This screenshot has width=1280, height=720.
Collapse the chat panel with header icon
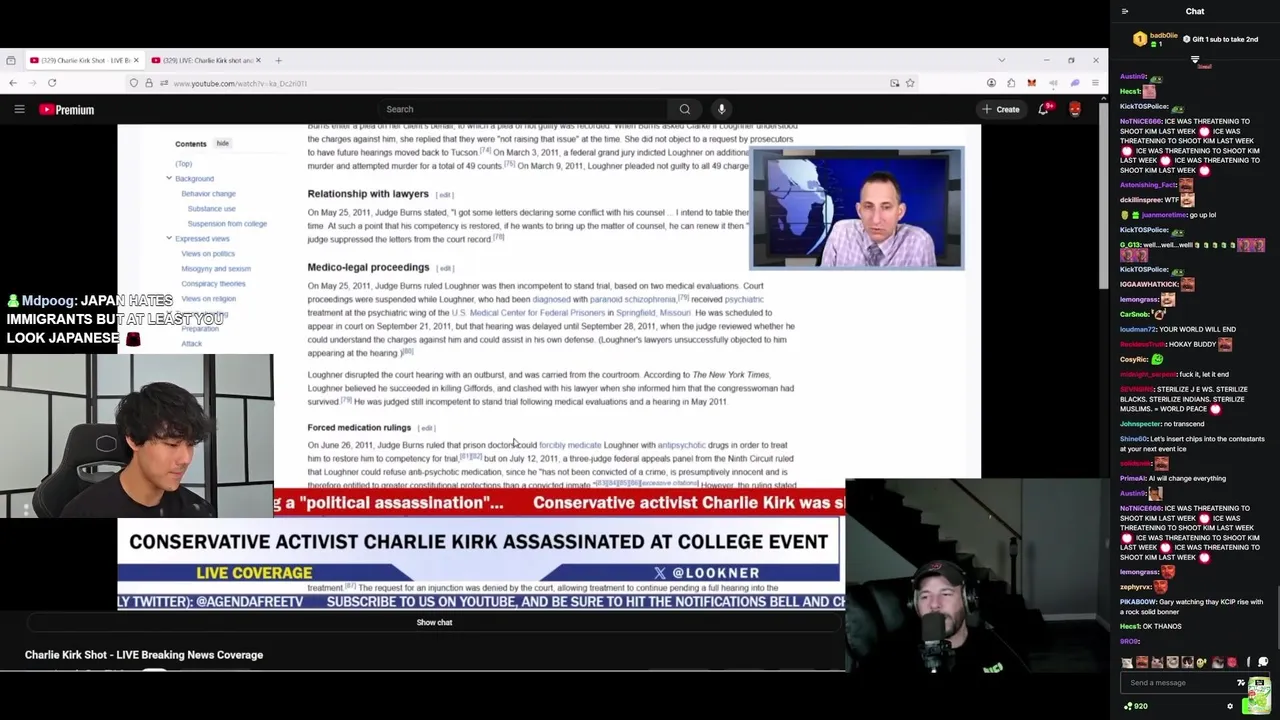1125,11
